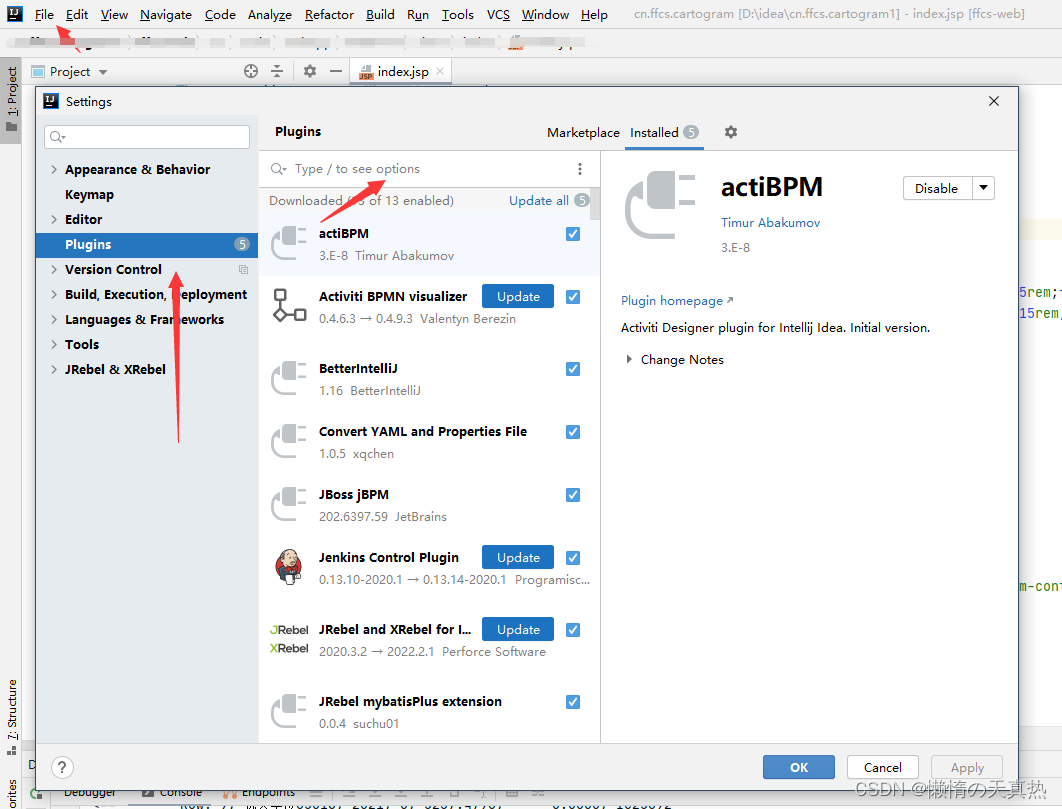Confirm settings with OK button
Image resolution: width=1062 pixels, height=809 pixels.
tap(799, 767)
